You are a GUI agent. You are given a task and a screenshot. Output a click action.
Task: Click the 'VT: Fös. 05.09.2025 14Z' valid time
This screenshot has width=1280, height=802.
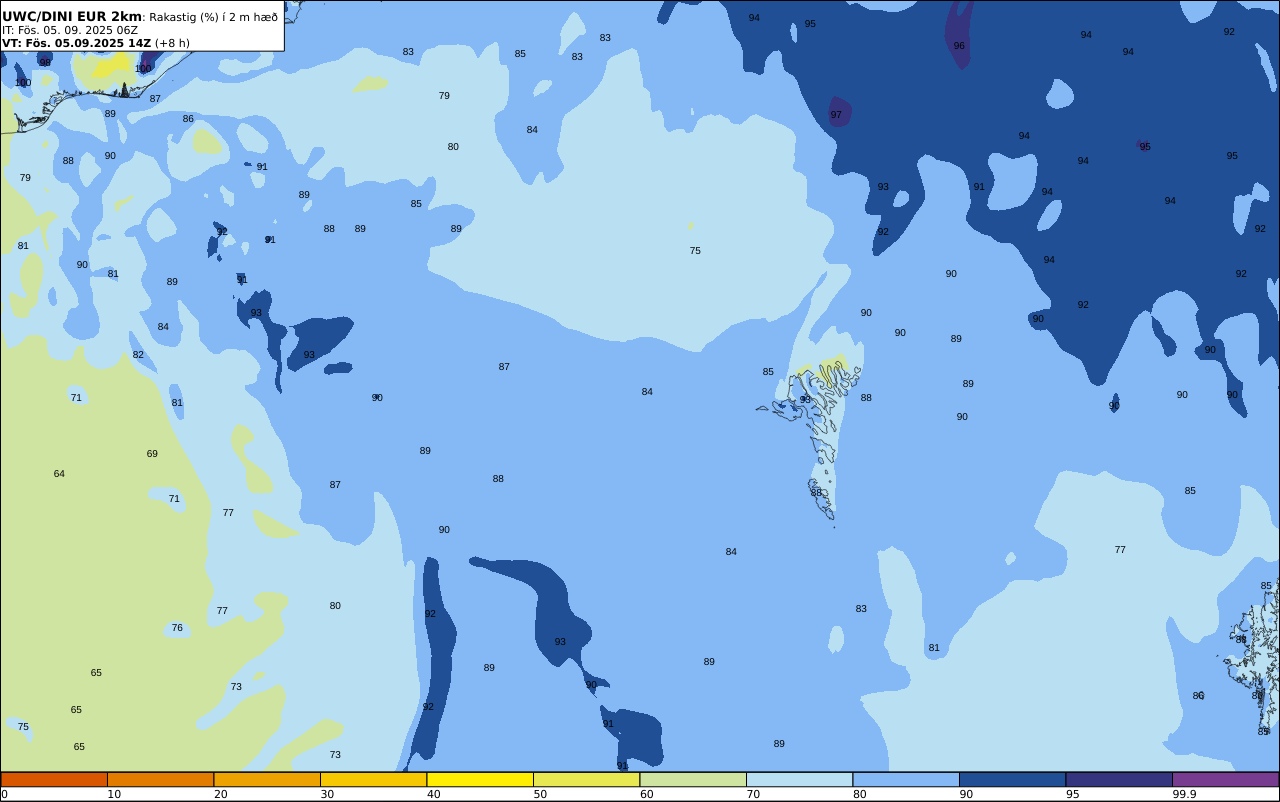pyautogui.click(x=76, y=43)
